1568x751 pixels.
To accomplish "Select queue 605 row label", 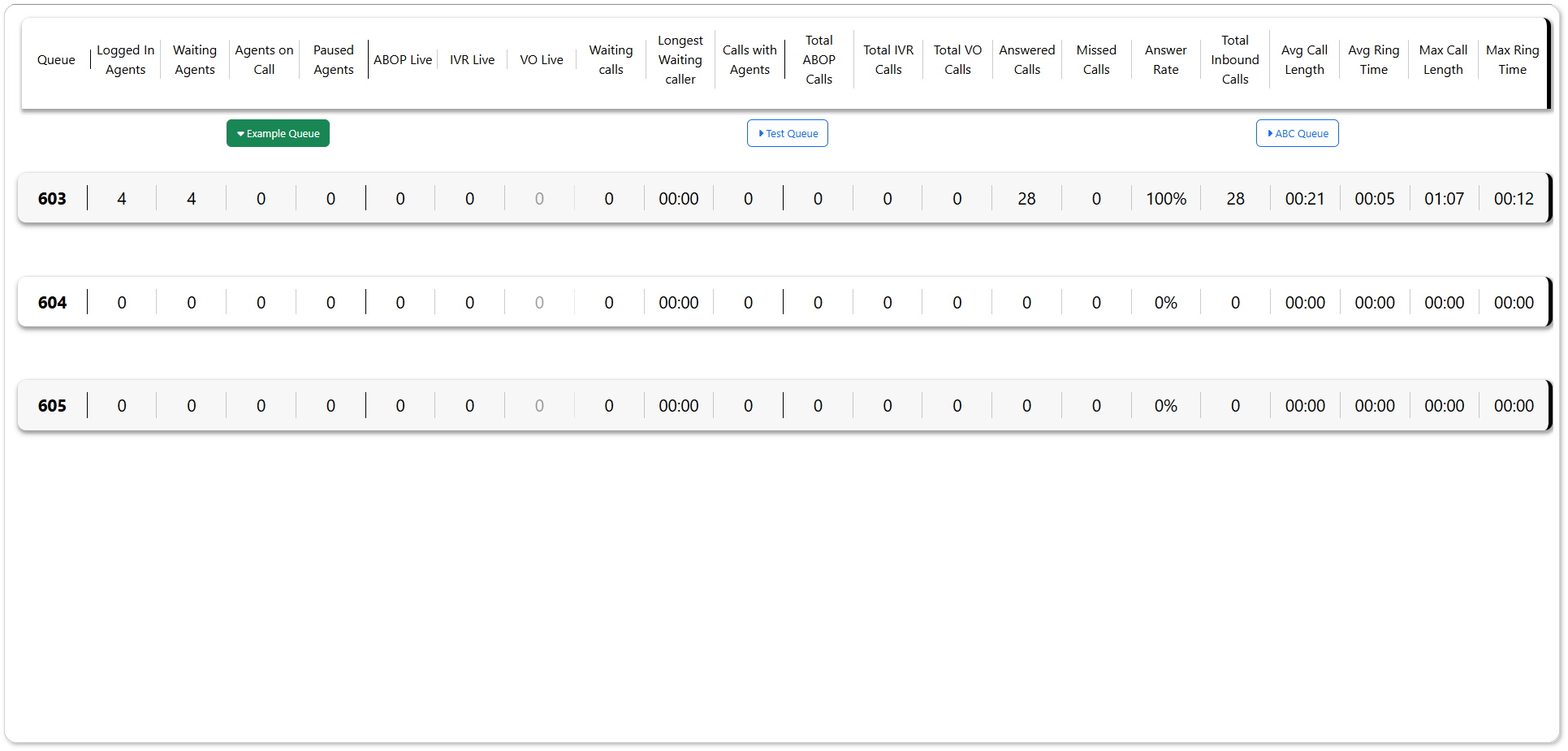I will click(52, 406).
